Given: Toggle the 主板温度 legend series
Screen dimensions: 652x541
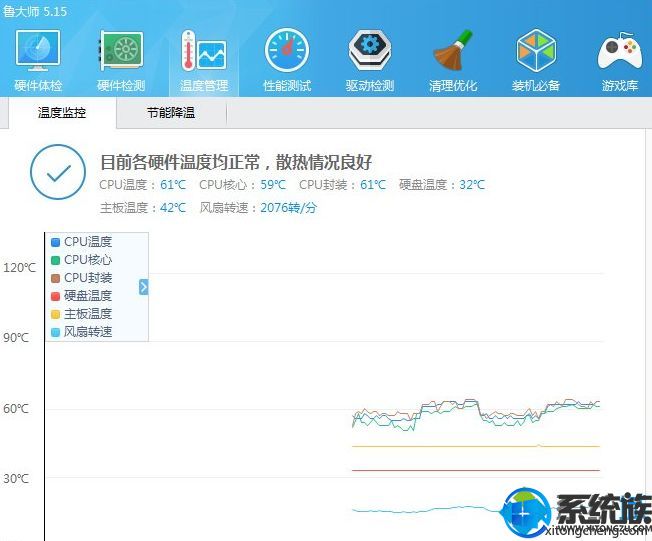Looking at the screenshot, I should tap(82, 314).
